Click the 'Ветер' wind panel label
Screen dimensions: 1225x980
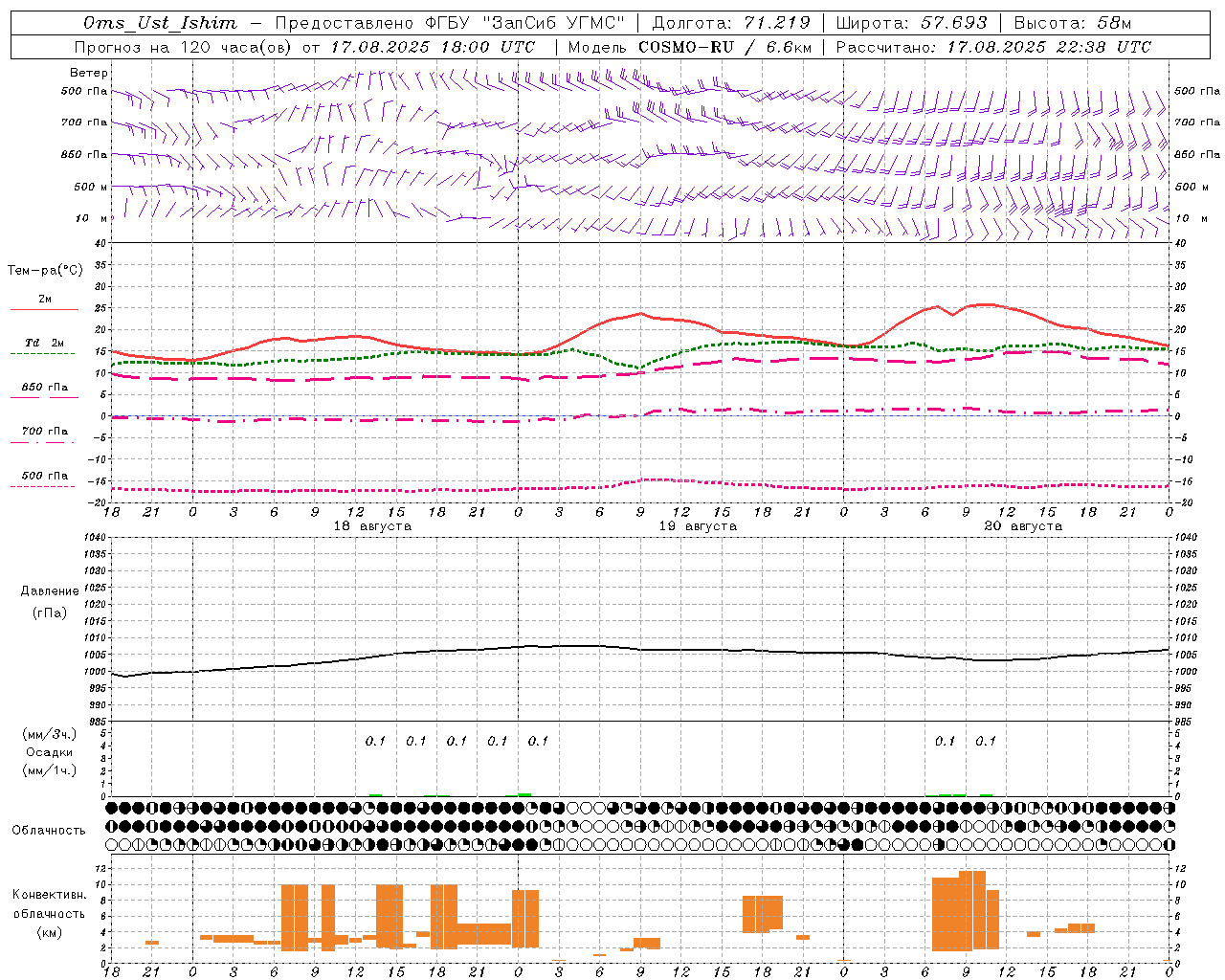click(89, 73)
